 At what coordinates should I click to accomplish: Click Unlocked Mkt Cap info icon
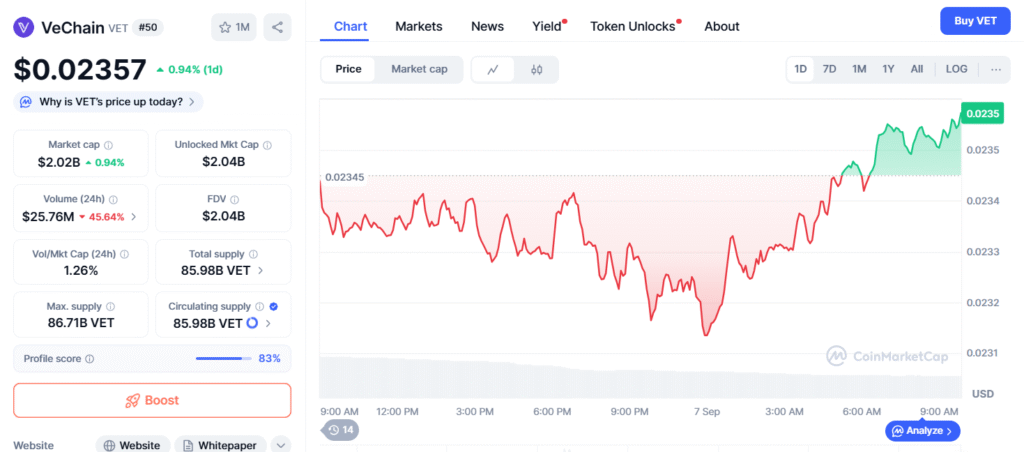point(267,145)
